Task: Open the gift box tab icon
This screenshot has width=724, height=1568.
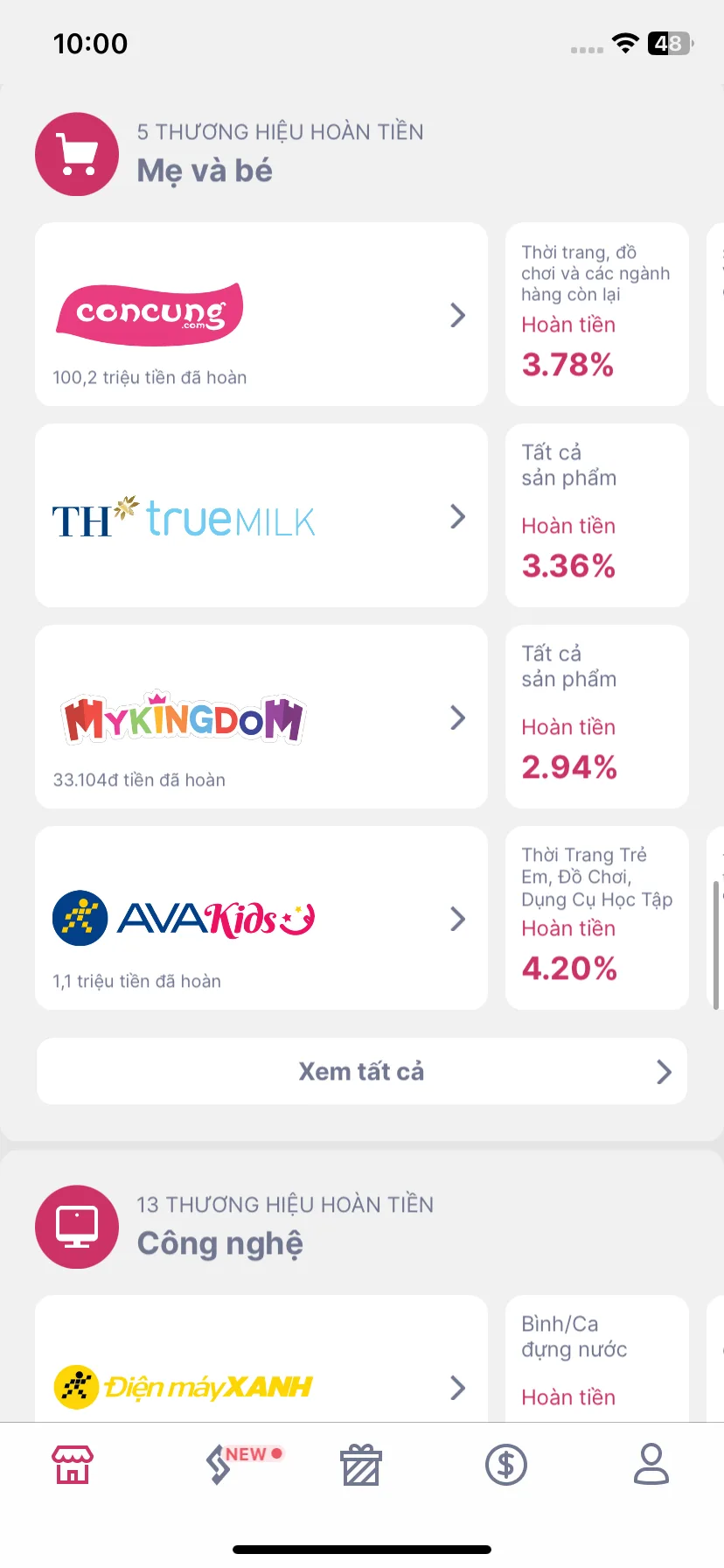Action: click(x=361, y=1465)
